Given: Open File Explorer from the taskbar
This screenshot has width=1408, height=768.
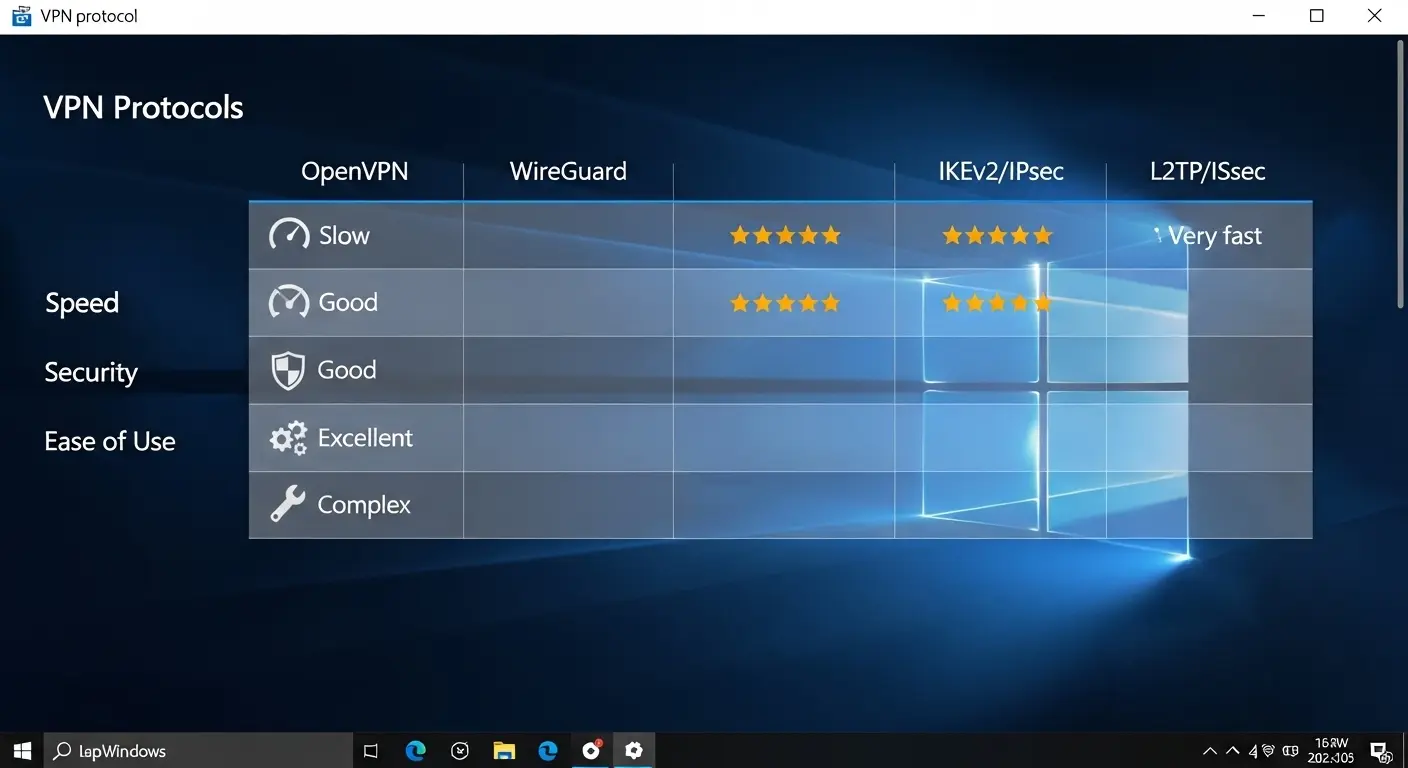Looking at the screenshot, I should pos(504,750).
